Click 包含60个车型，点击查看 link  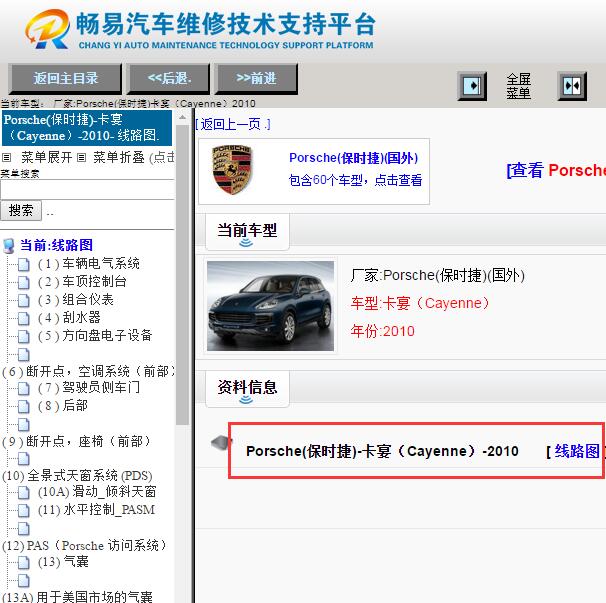coord(355,180)
